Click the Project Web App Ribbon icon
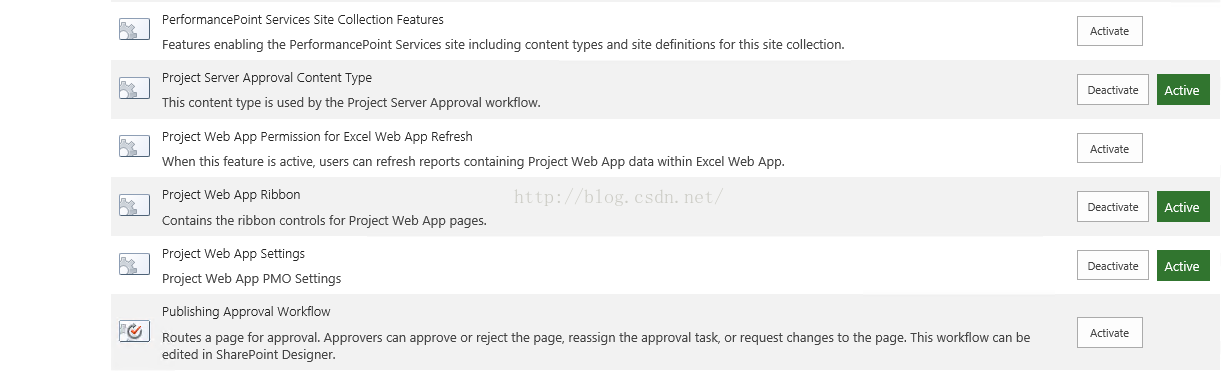Screen dimensions: 1221x373 coord(134,207)
